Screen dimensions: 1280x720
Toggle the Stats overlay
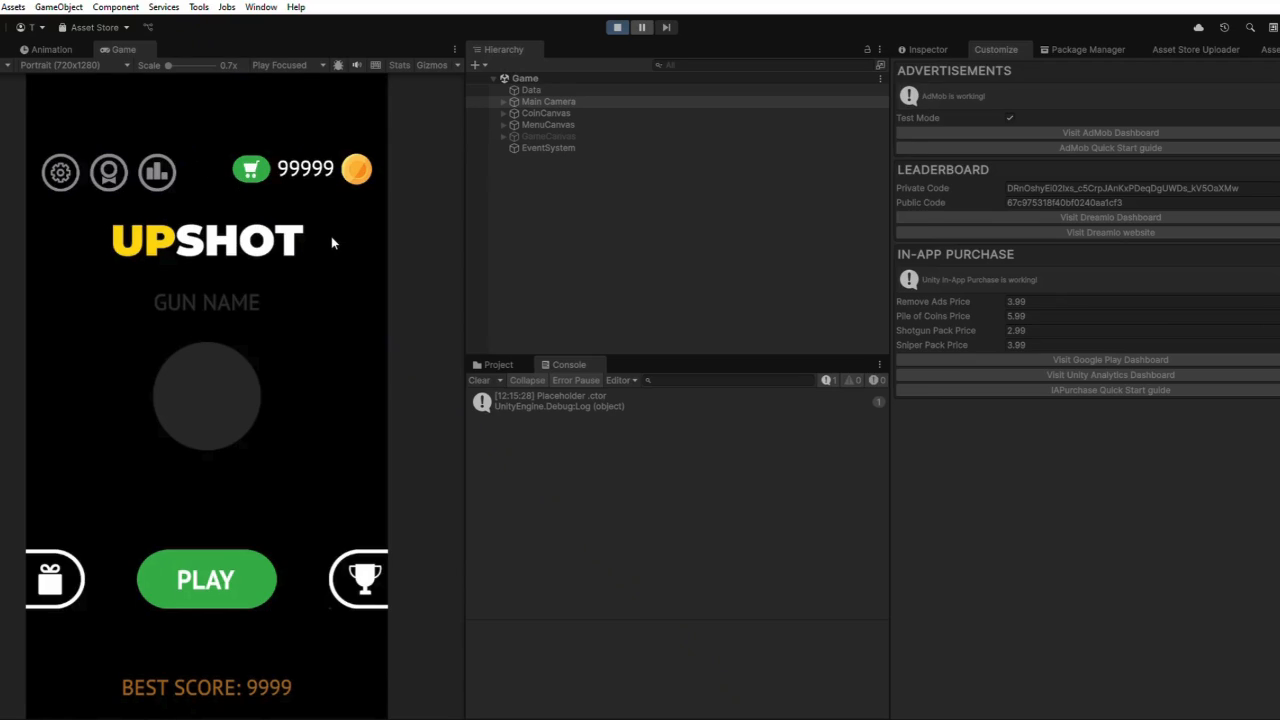pyautogui.click(x=399, y=65)
